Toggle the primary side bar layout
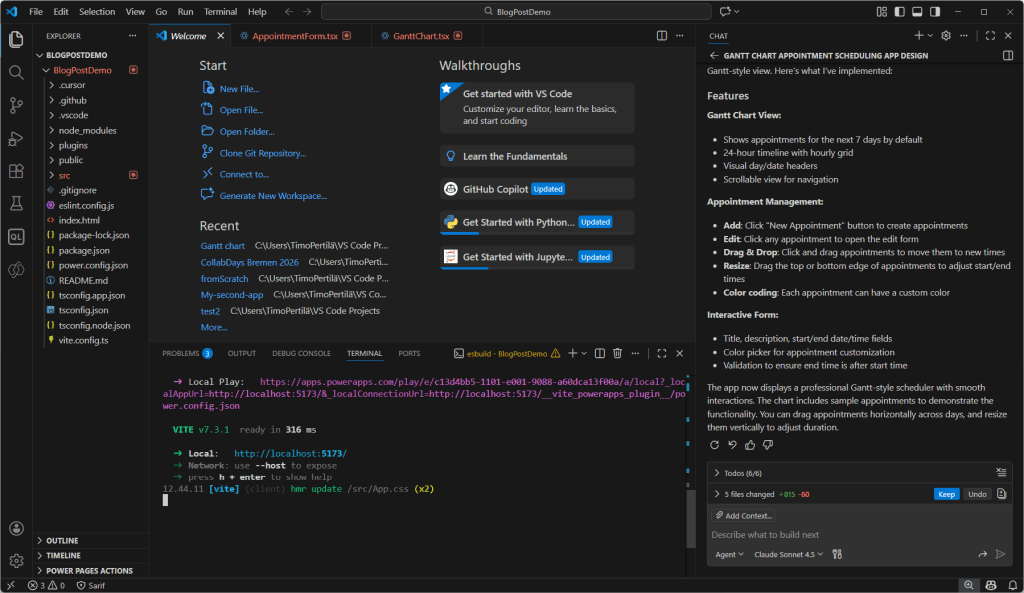Viewport: 1024px width, 593px height. (897, 12)
